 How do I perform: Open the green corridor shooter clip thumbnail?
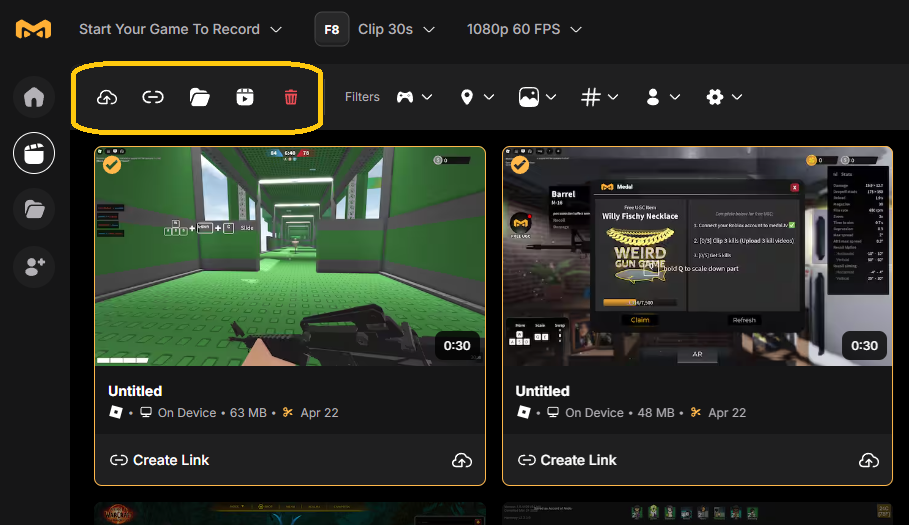tap(290, 256)
